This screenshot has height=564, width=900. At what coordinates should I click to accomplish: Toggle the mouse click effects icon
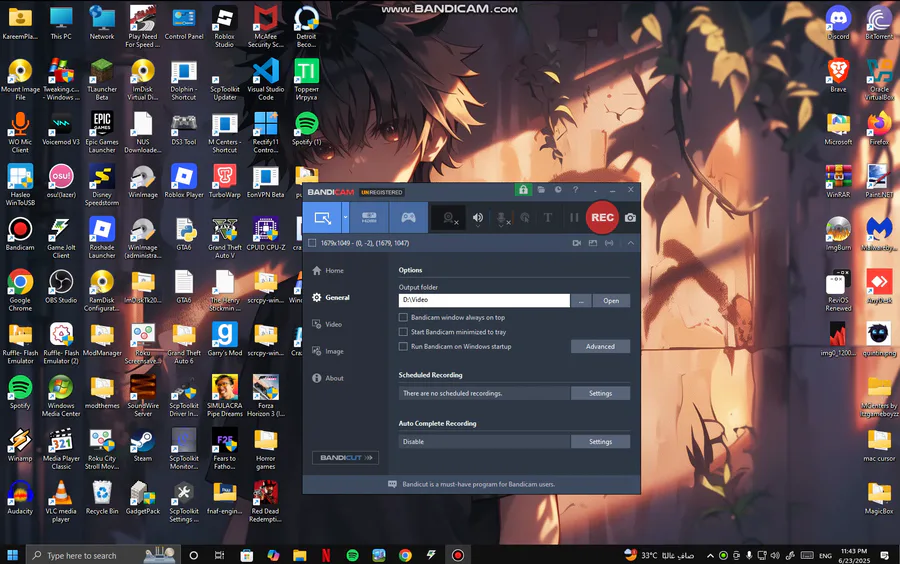coord(525,217)
